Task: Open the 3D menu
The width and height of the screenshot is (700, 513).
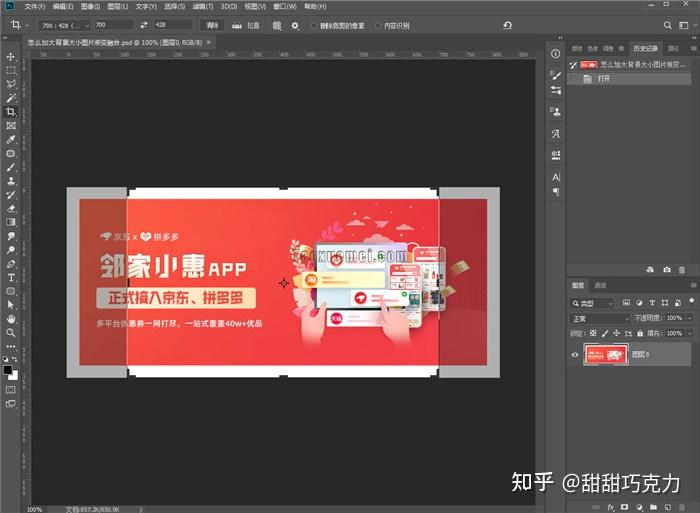Action: 229,7
